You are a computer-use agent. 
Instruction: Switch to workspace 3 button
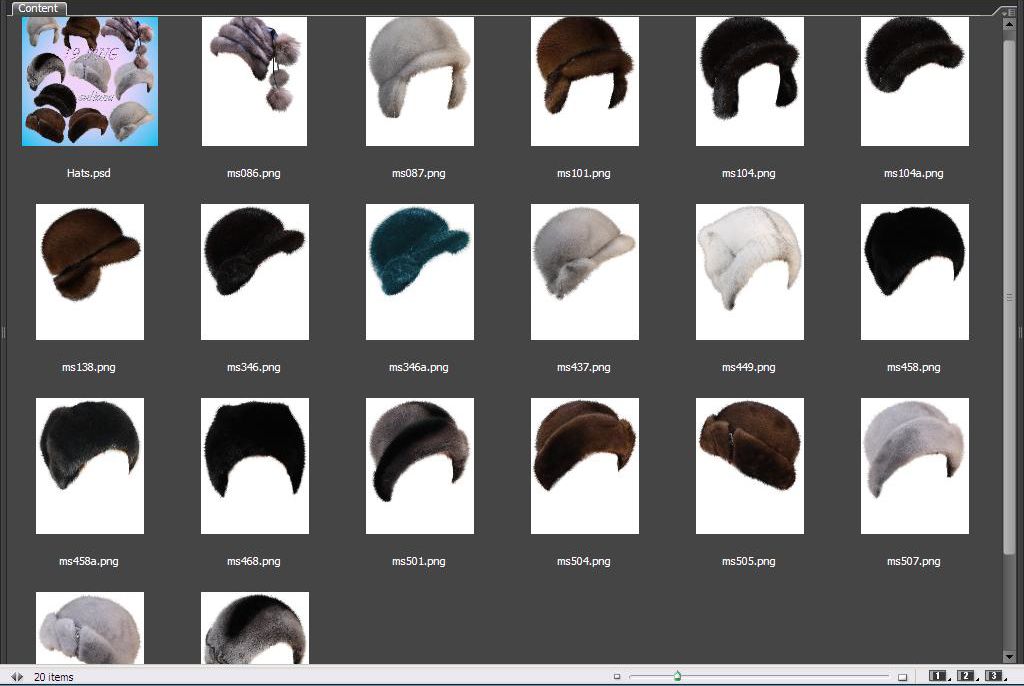pos(994,676)
